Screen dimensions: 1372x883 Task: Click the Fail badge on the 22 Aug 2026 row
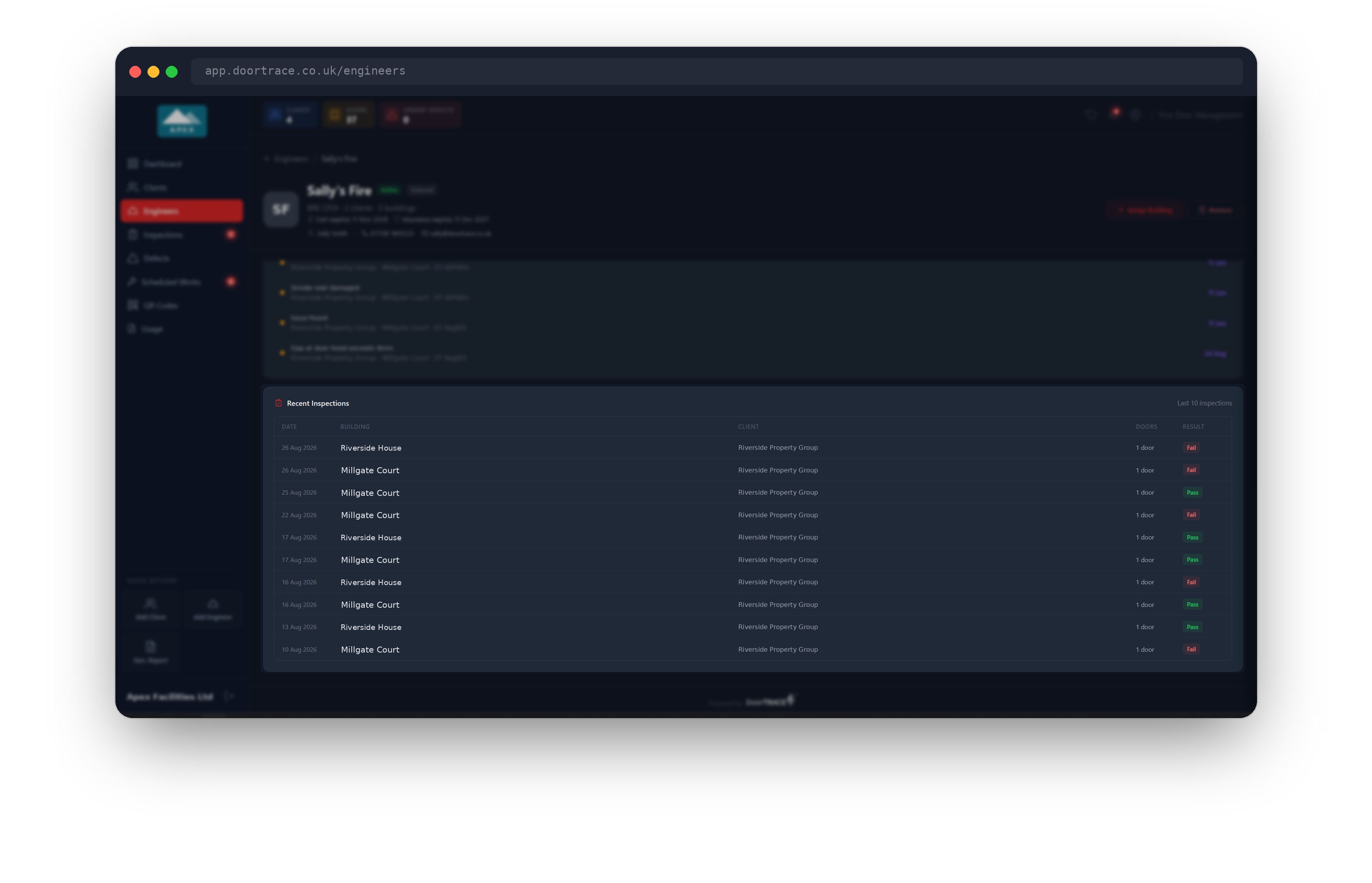[x=1191, y=515]
